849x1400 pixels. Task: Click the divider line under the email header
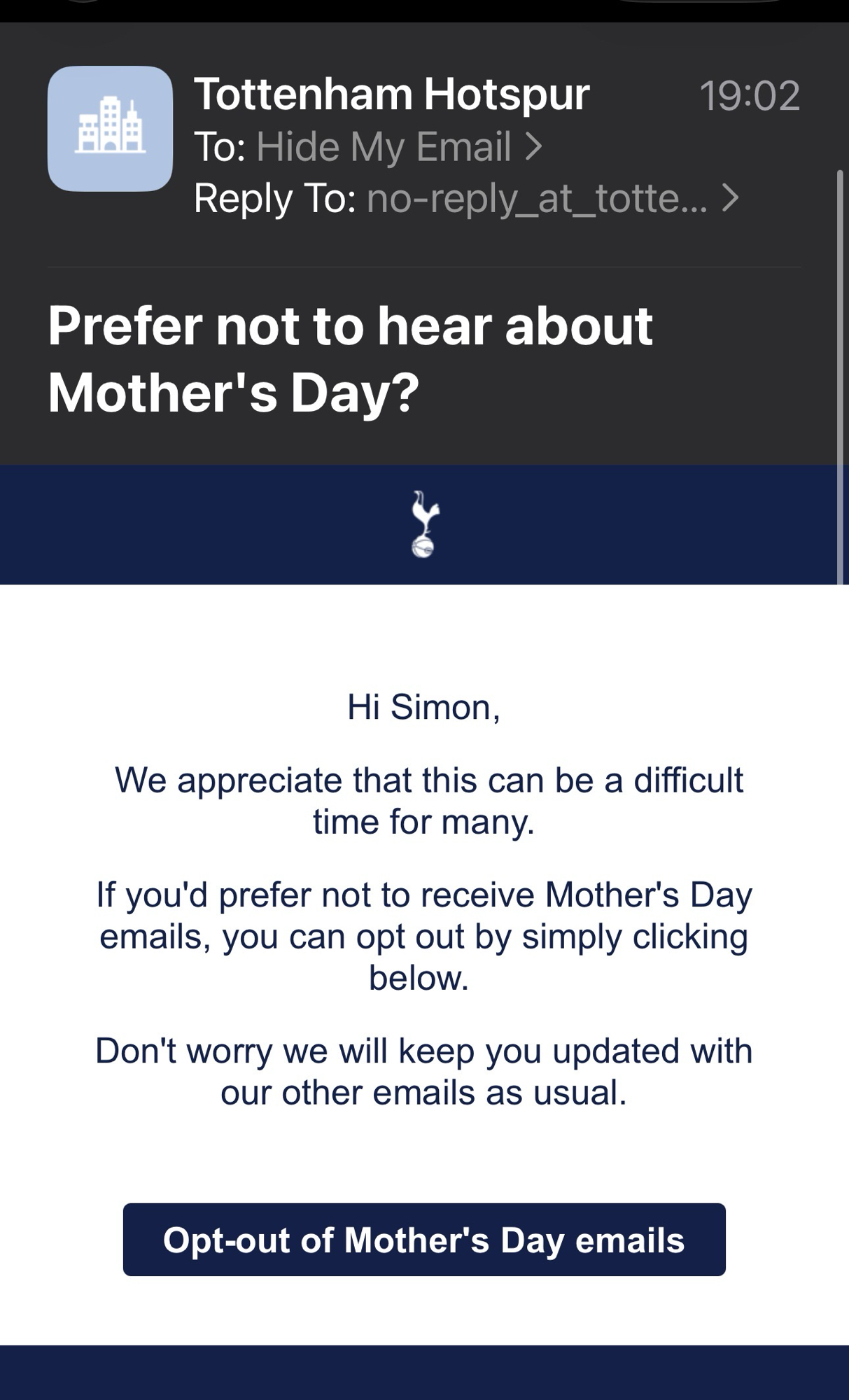pos(424,267)
